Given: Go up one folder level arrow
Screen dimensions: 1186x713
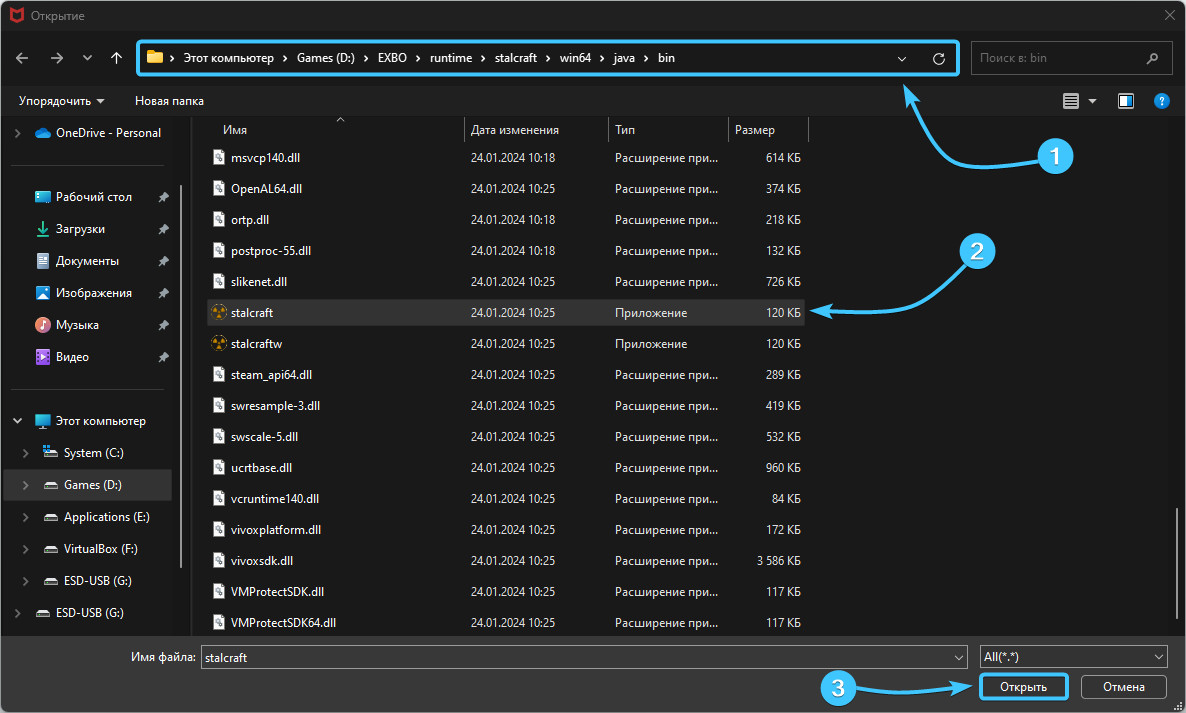Looking at the screenshot, I should click(117, 58).
